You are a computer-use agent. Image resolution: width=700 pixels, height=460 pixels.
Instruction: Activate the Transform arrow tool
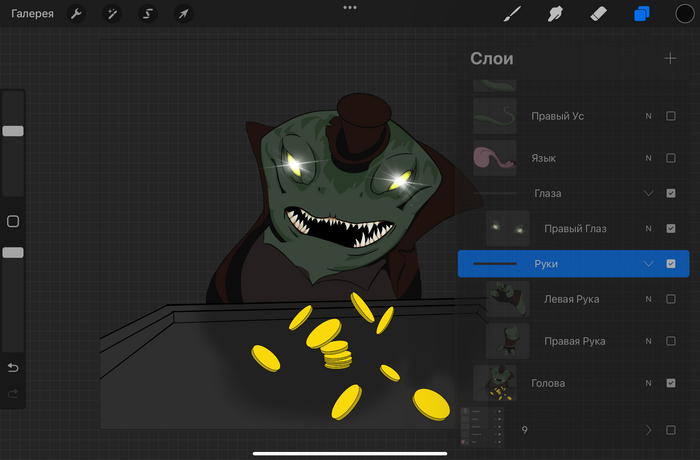tap(183, 14)
